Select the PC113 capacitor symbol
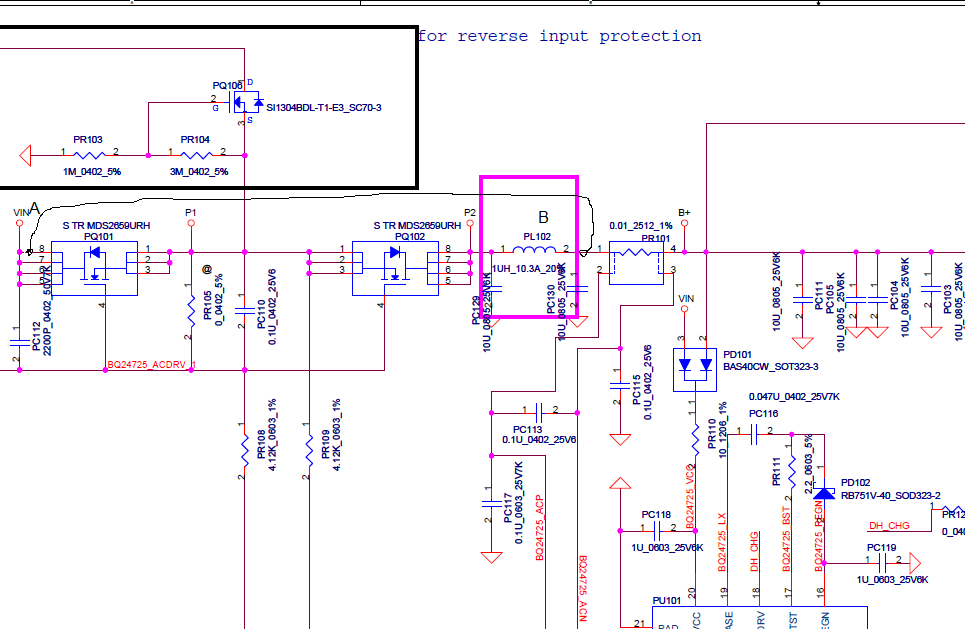The height and width of the screenshot is (629, 965). [x=540, y=412]
